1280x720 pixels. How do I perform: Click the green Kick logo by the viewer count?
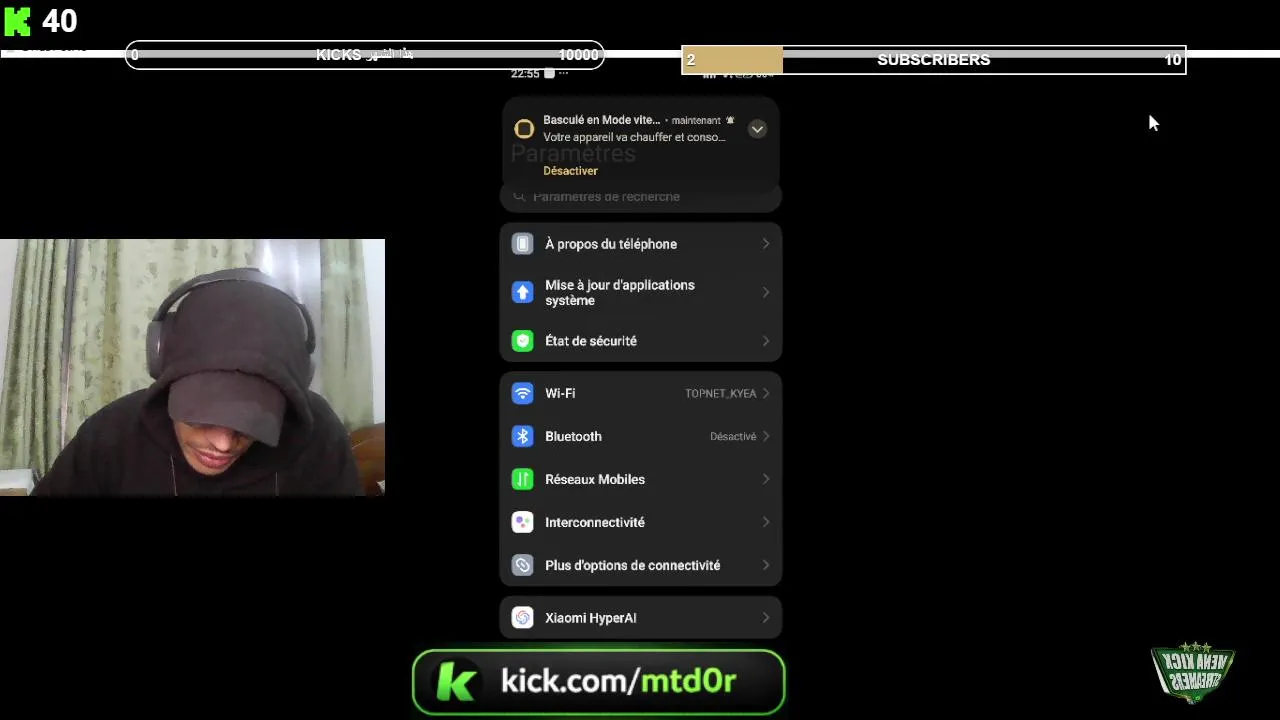(x=18, y=21)
